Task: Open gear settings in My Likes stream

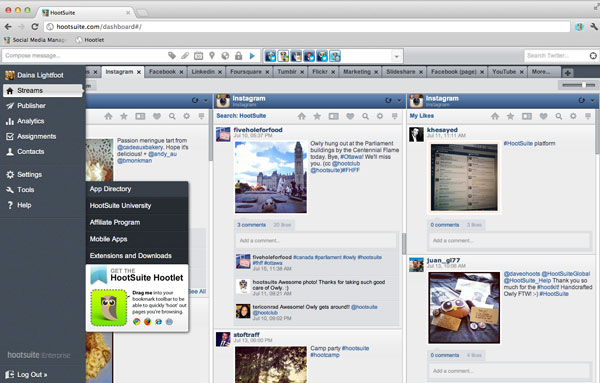Action: (x=573, y=116)
